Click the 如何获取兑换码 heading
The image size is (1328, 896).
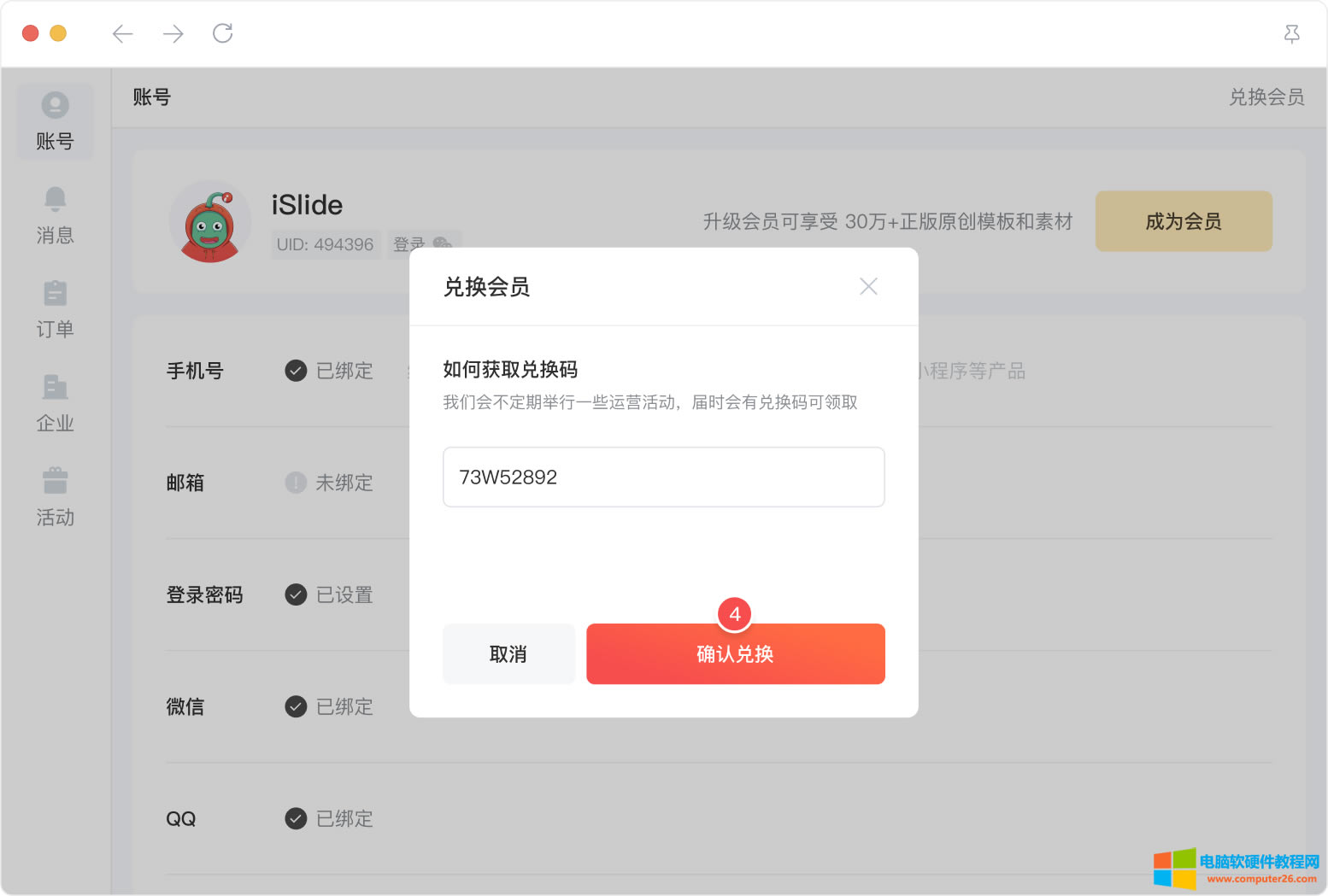tap(510, 370)
